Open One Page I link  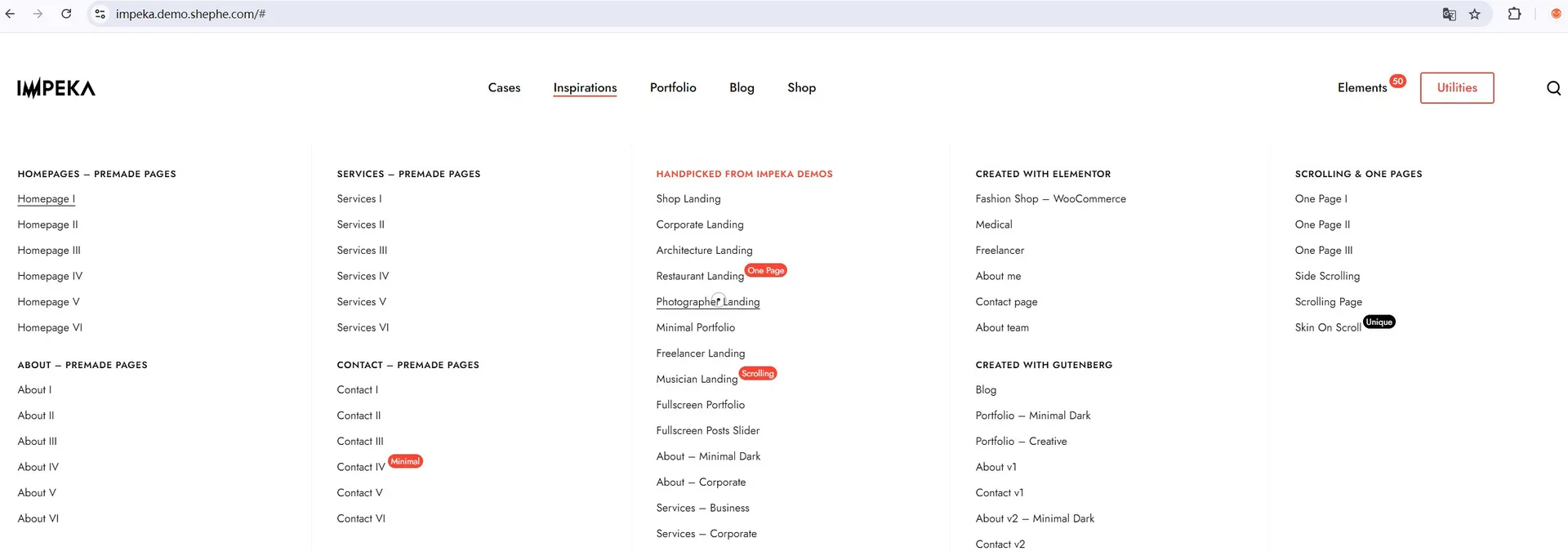(x=1321, y=199)
